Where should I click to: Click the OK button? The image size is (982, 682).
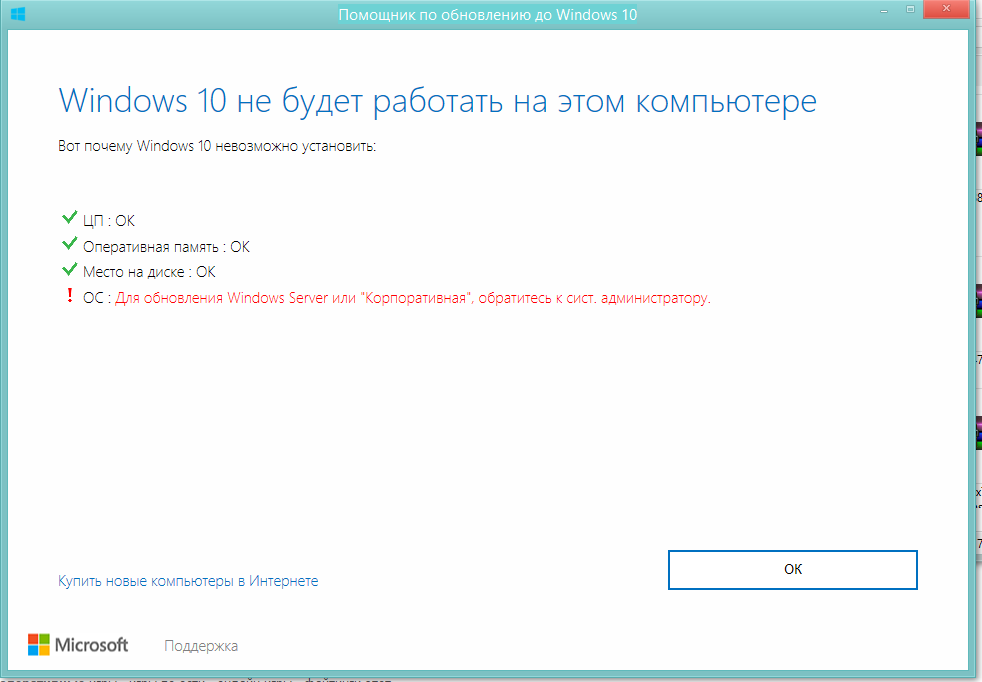[x=792, y=570]
